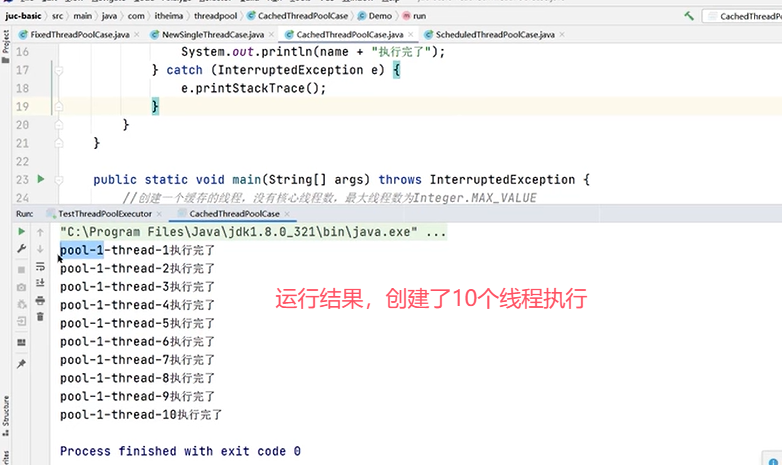The height and width of the screenshot is (465, 782).
Task: Close the CachedThreadPoolCase.java editor tab
Action: pyautogui.click(x=410, y=34)
